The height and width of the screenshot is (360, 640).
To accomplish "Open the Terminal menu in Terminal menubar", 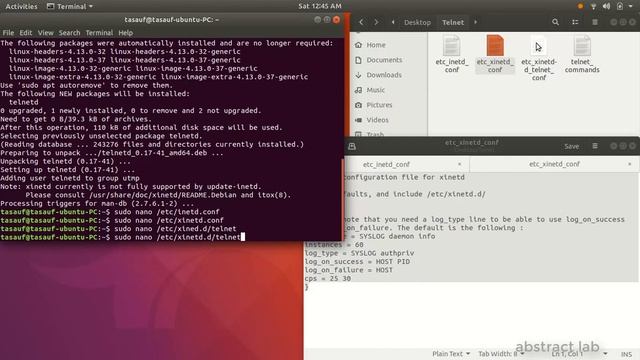I will (99, 33).
